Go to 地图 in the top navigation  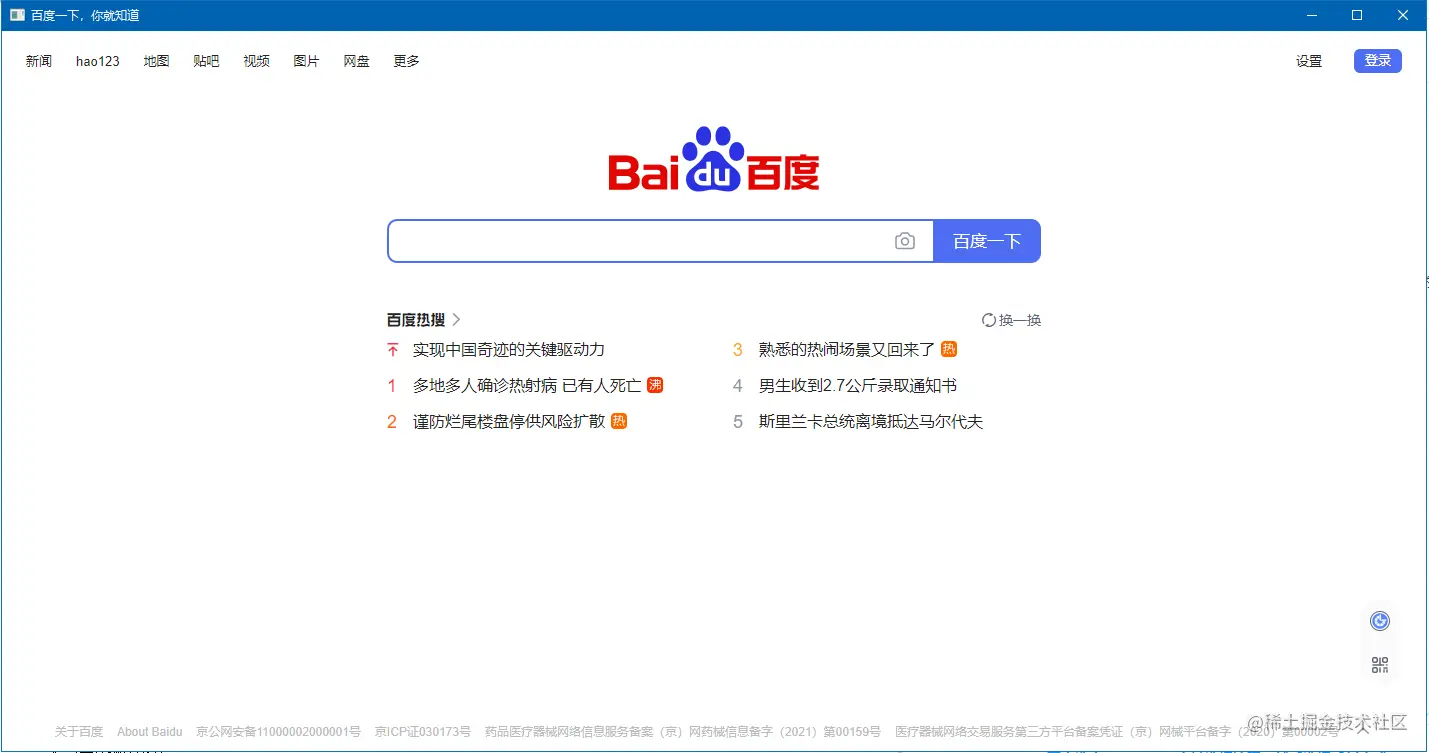[156, 61]
